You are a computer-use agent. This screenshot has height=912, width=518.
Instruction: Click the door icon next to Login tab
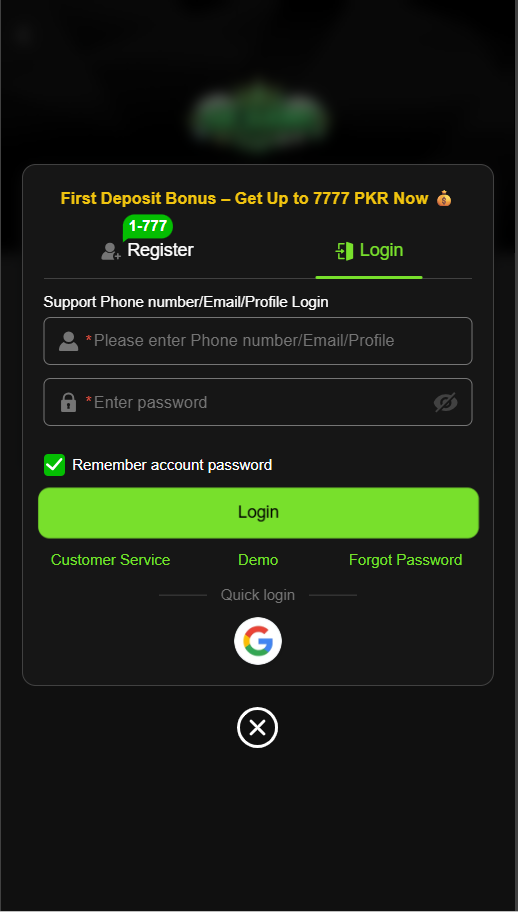[344, 251]
